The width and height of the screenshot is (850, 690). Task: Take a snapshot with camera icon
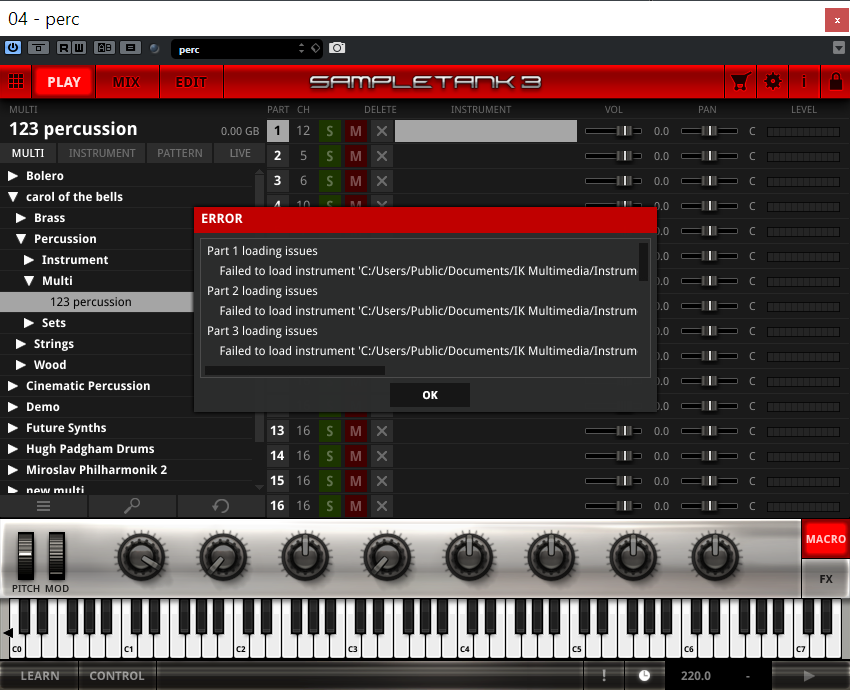click(337, 48)
